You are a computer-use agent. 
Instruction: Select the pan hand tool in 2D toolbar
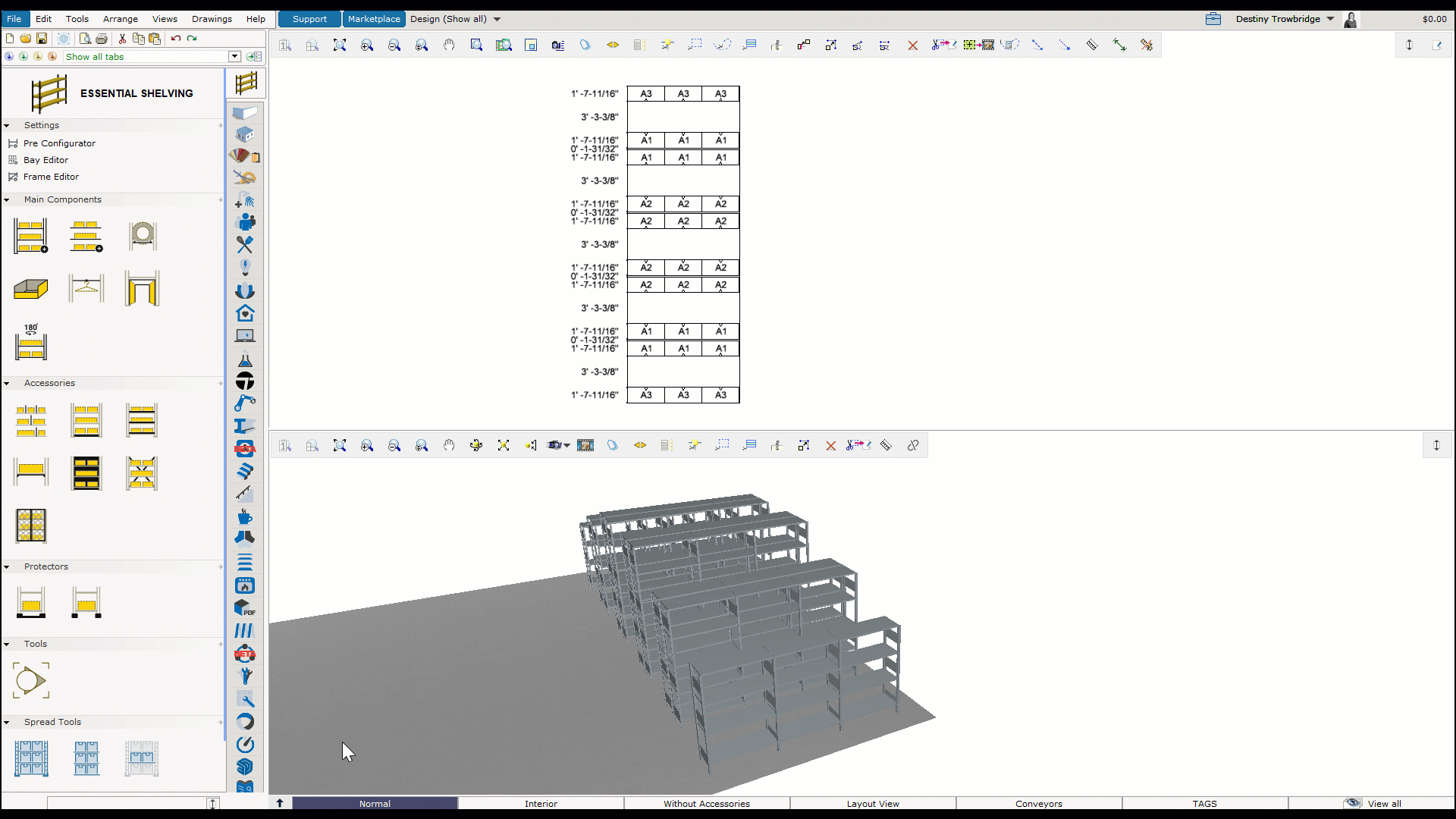(449, 45)
